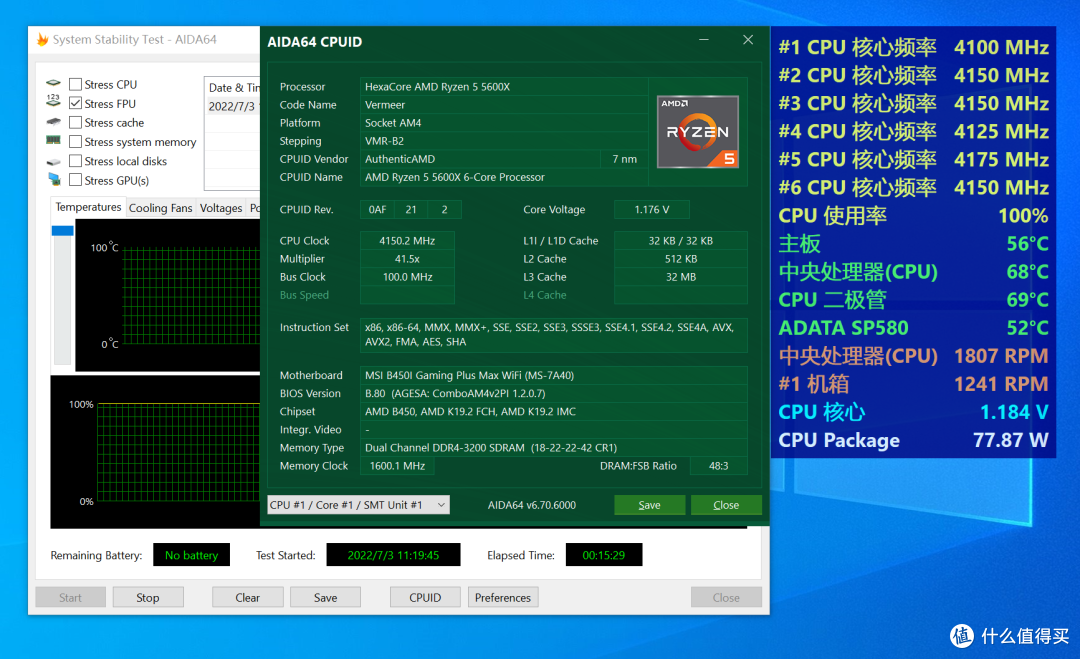Click the Save button in Stability Test
The height and width of the screenshot is (659, 1080).
(325, 597)
